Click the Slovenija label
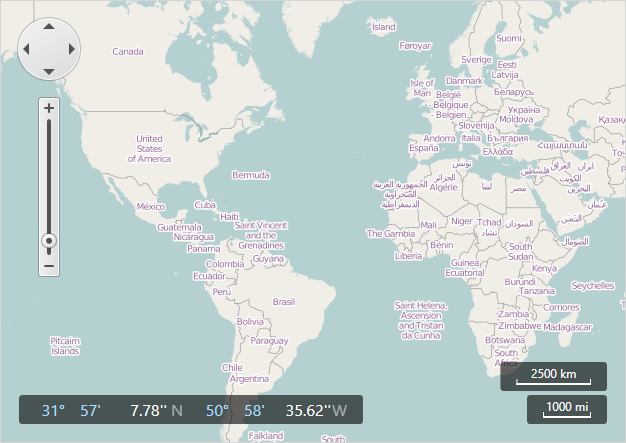 pos(476,125)
